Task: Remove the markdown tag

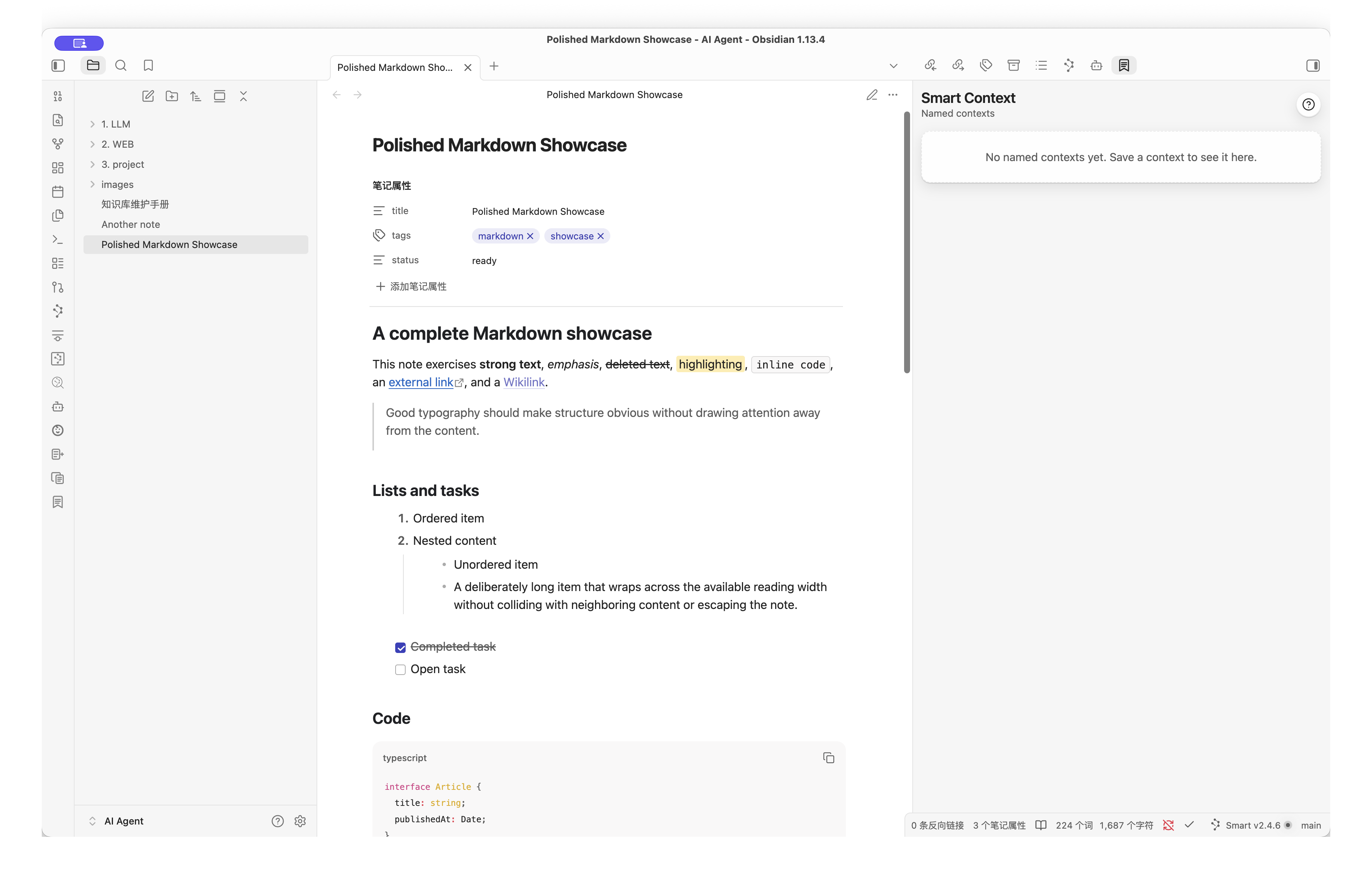Action: coord(530,236)
